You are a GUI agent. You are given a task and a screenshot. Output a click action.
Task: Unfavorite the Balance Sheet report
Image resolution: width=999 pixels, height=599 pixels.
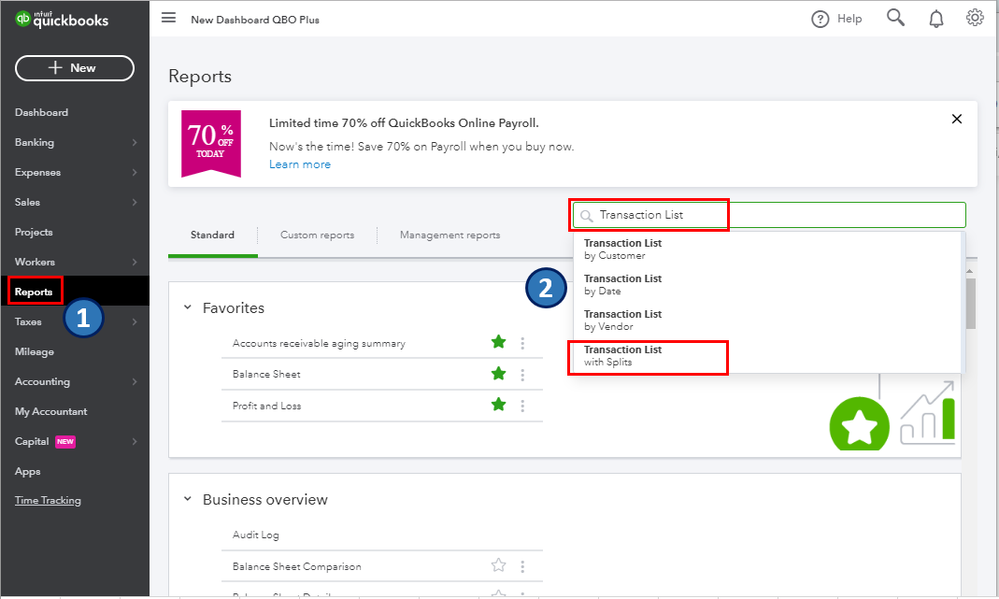[498, 374]
